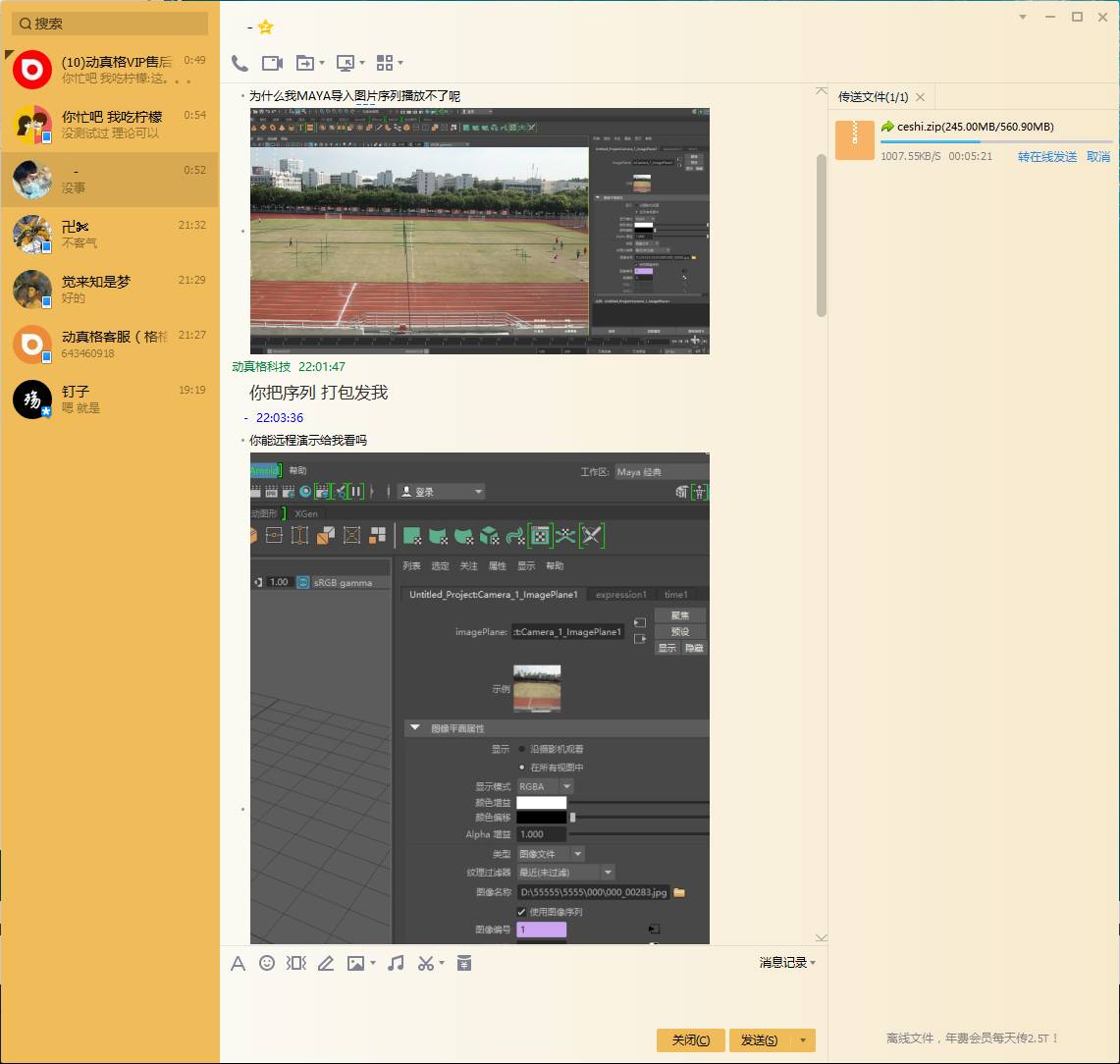Click the message input text area

523,1001
